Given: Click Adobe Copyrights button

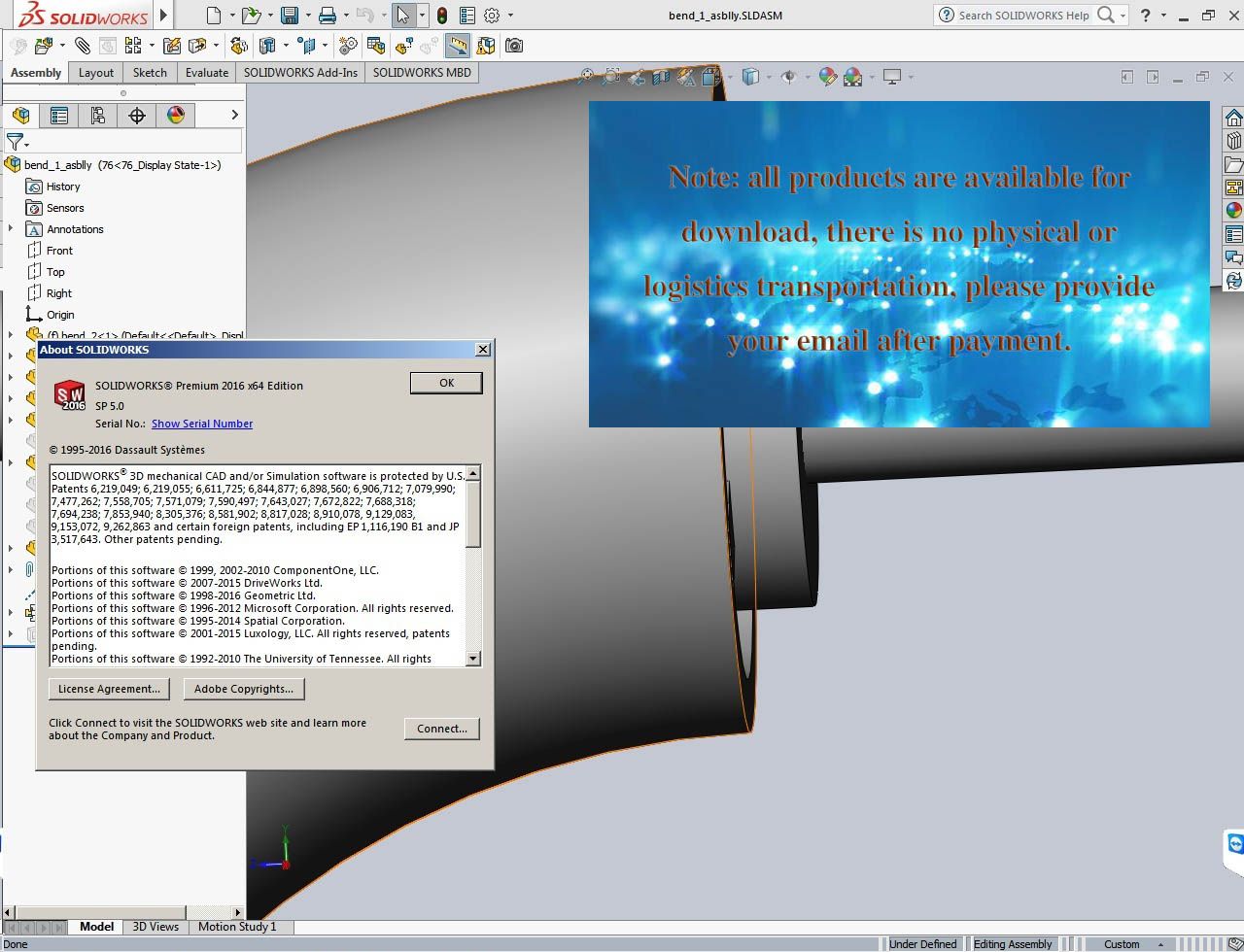Looking at the screenshot, I should pos(244,689).
